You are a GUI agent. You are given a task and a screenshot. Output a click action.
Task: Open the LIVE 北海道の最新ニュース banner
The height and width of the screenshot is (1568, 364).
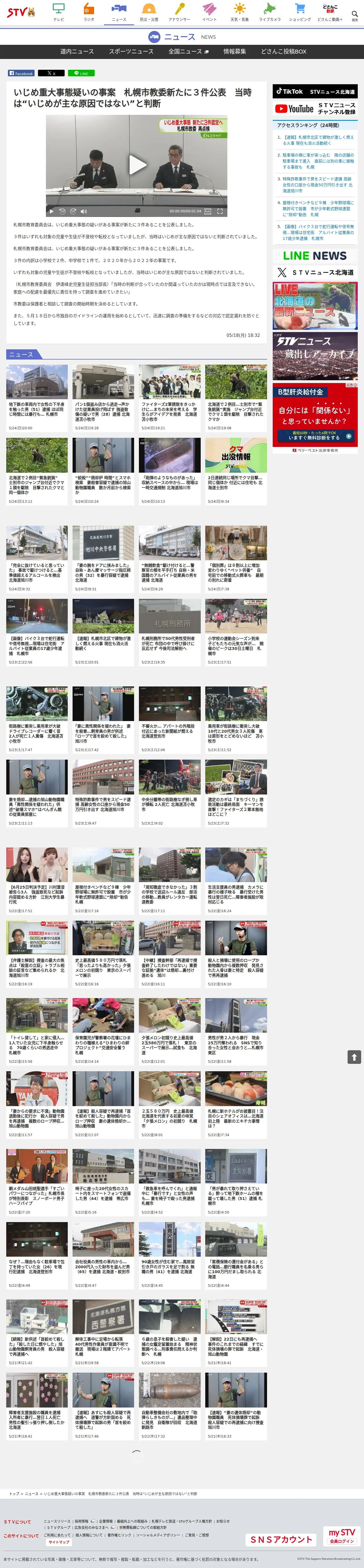[315, 306]
